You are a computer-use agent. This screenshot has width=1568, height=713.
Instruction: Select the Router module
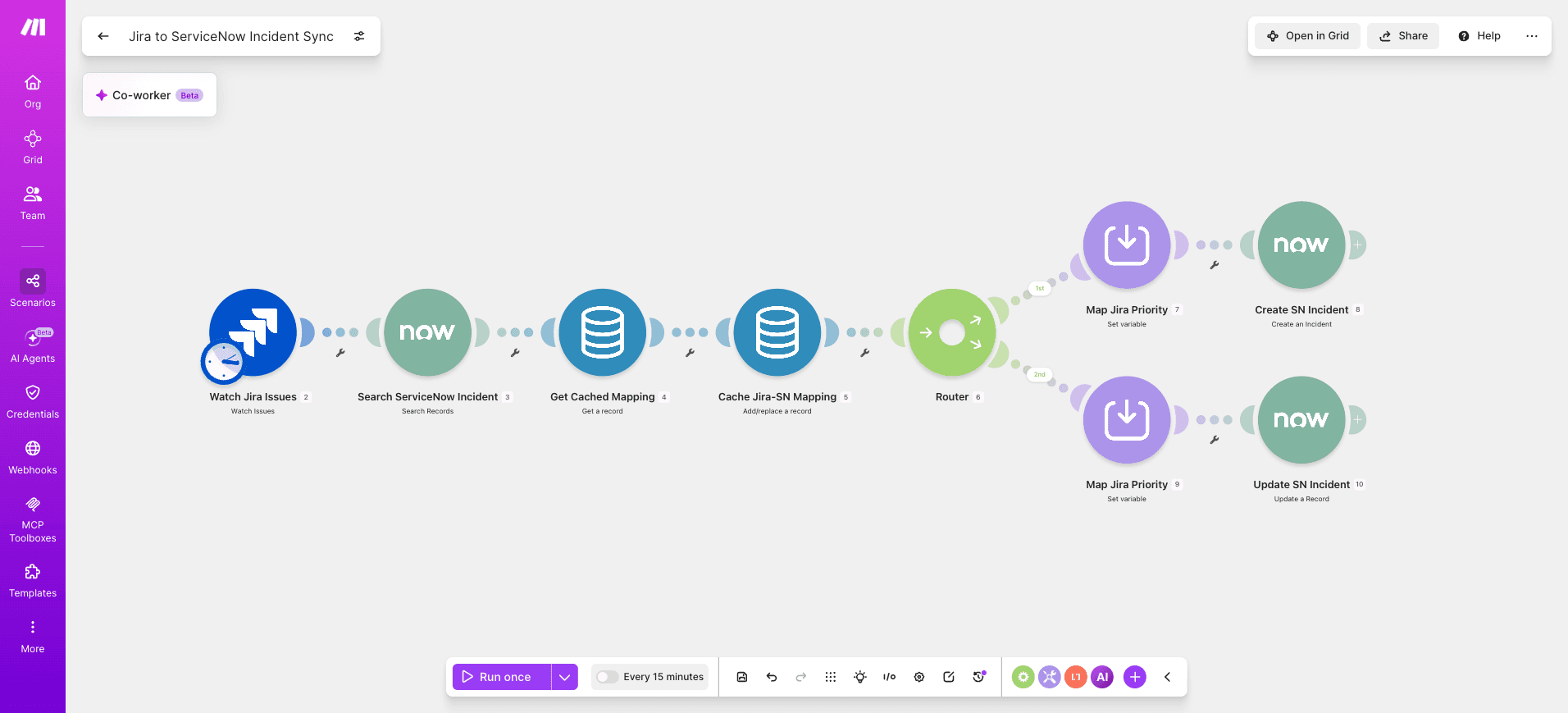pos(952,331)
